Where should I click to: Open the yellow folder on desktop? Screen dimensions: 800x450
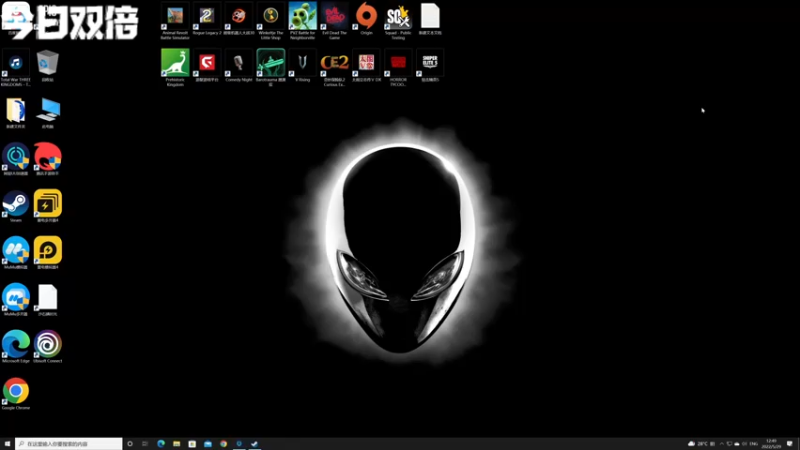point(16,113)
